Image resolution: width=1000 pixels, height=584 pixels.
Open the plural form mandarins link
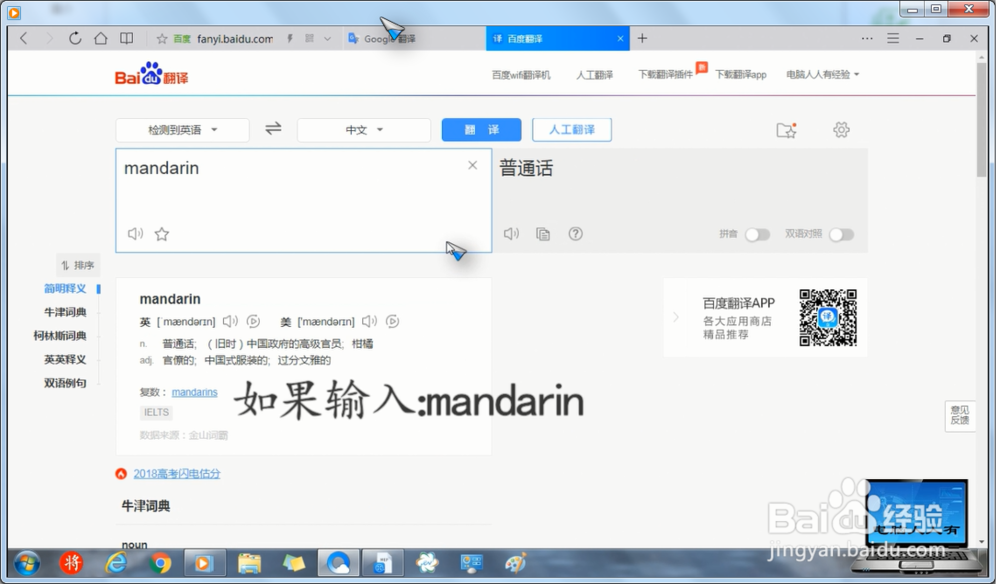(x=195, y=391)
